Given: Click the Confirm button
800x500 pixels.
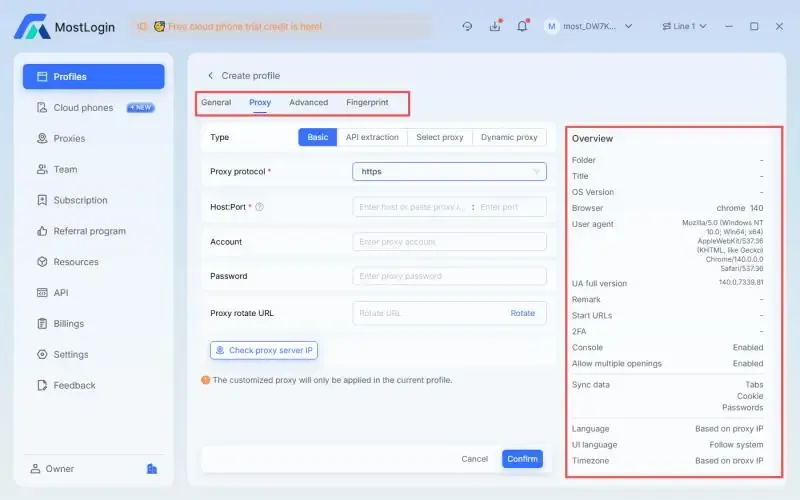Looking at the screenshot, I should pos(522,459).
